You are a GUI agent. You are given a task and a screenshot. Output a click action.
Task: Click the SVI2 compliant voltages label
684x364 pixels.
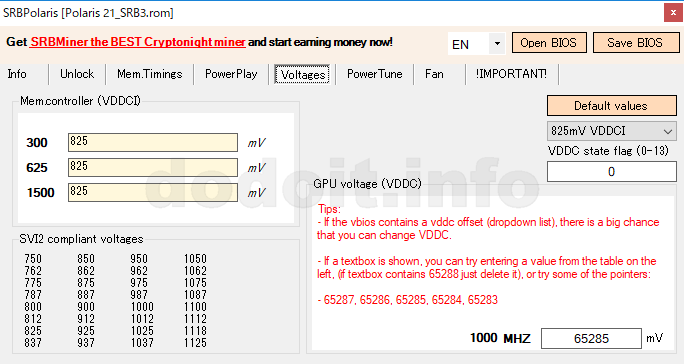(81, 239)
